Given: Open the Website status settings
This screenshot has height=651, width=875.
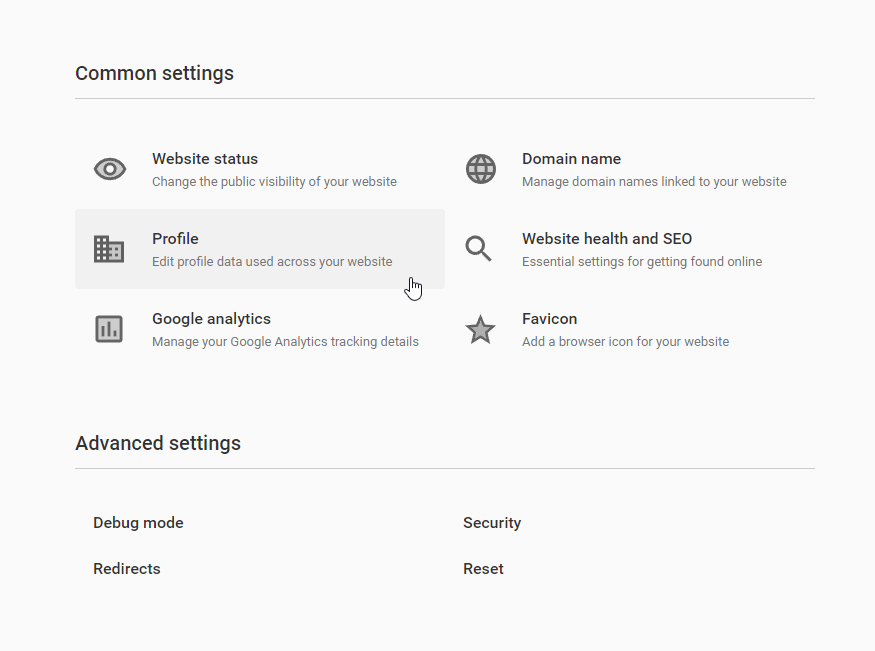Looking at the screenshot, I should pos(205,159).
